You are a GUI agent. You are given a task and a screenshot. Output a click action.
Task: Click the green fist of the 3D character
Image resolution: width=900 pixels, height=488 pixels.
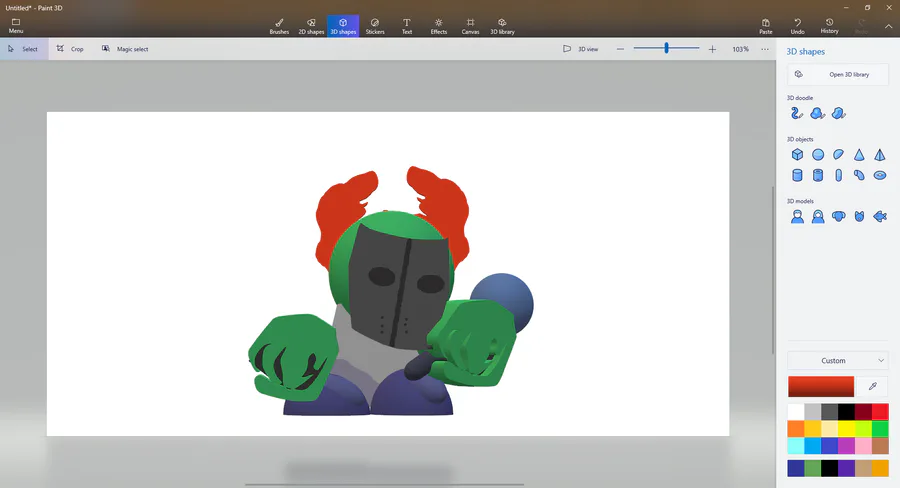(293, 356)
